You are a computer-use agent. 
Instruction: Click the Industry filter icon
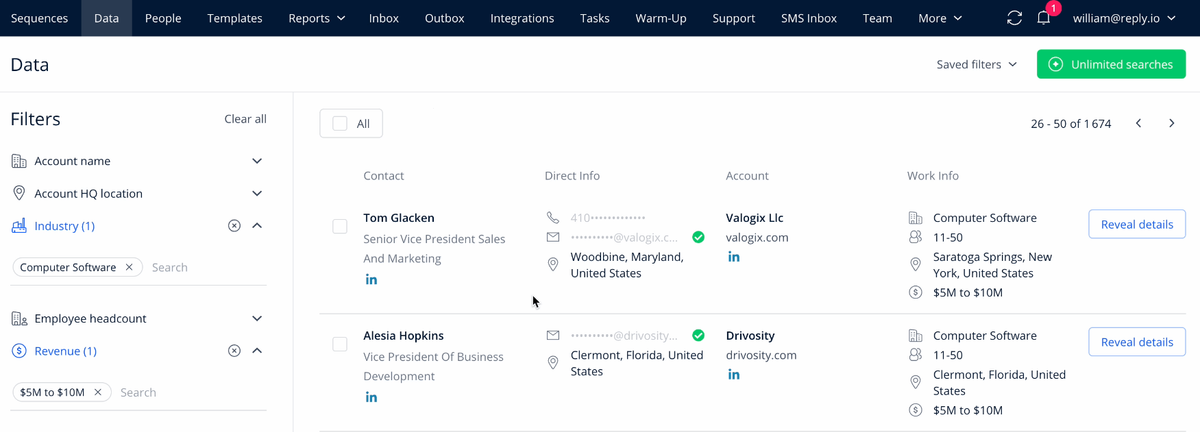pos(19,226)
